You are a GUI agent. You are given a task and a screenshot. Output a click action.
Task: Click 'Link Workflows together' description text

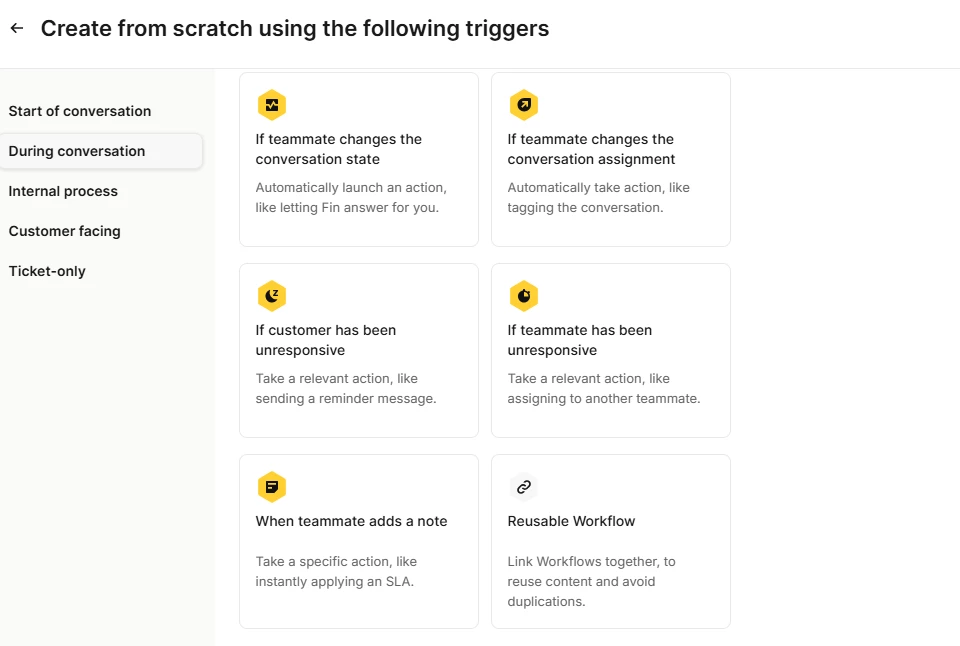pos(585,561)
